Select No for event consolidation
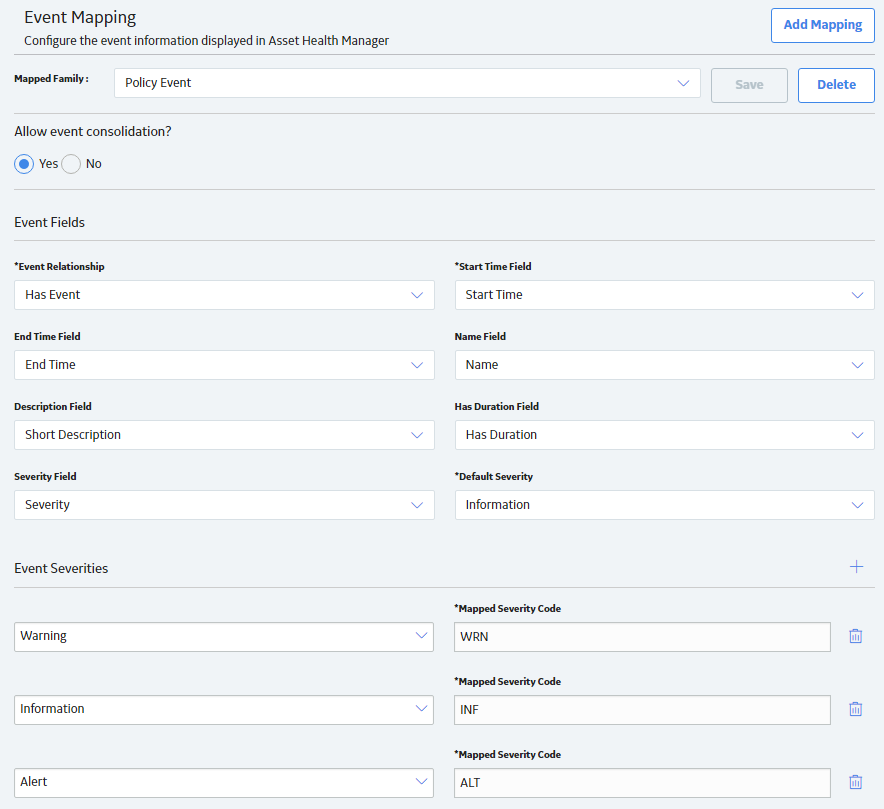 click(71, 164)
